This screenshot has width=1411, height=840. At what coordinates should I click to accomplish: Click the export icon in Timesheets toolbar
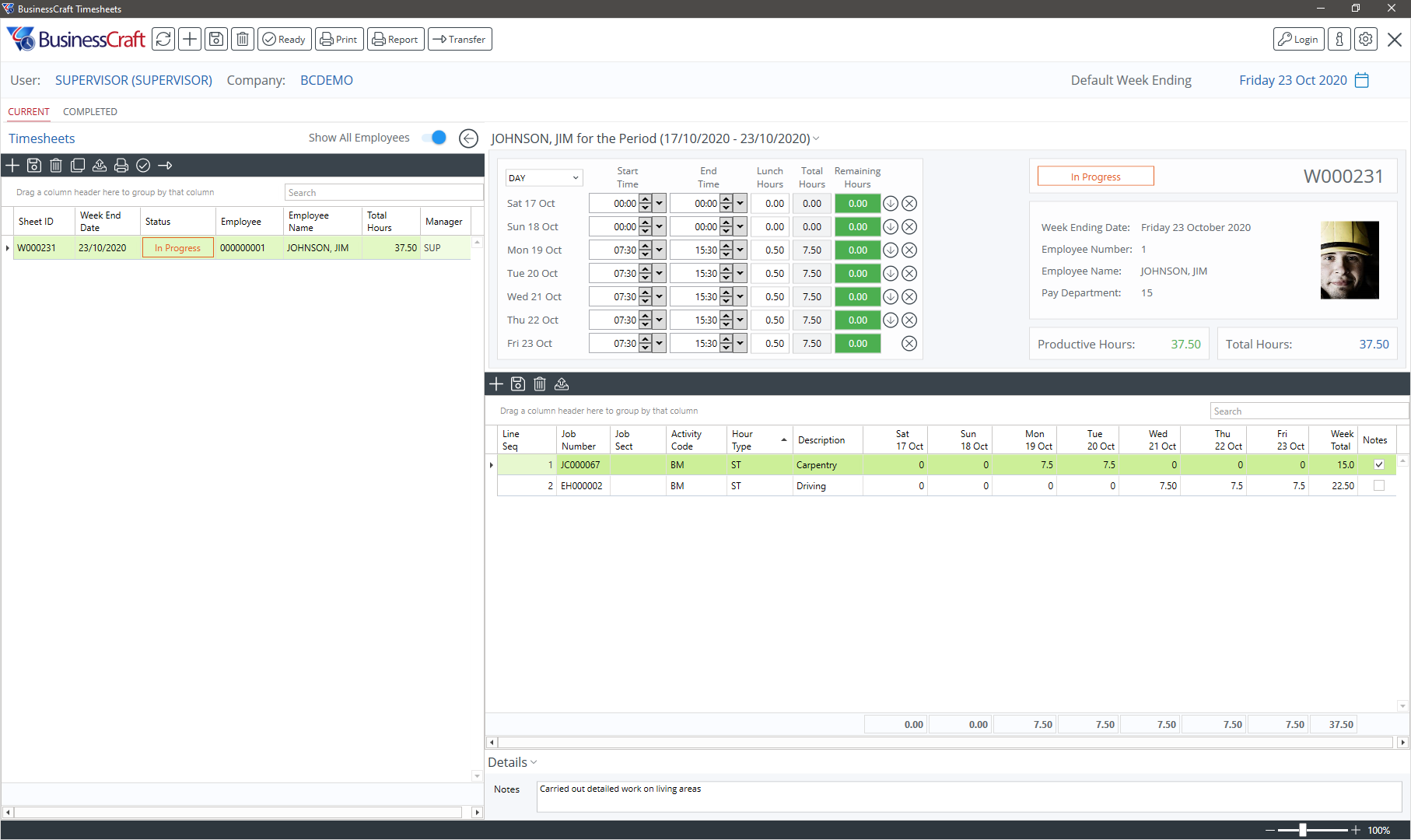pyautogui.click(x=100, y=165)
